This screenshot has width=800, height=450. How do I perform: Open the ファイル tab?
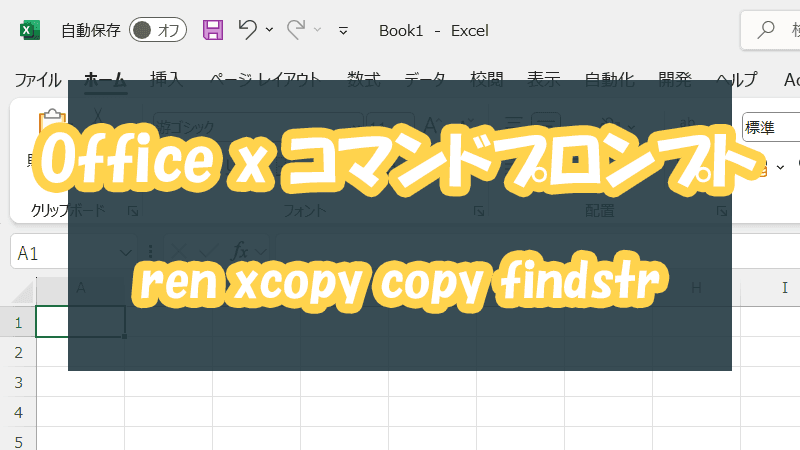[x=37, y=80]
